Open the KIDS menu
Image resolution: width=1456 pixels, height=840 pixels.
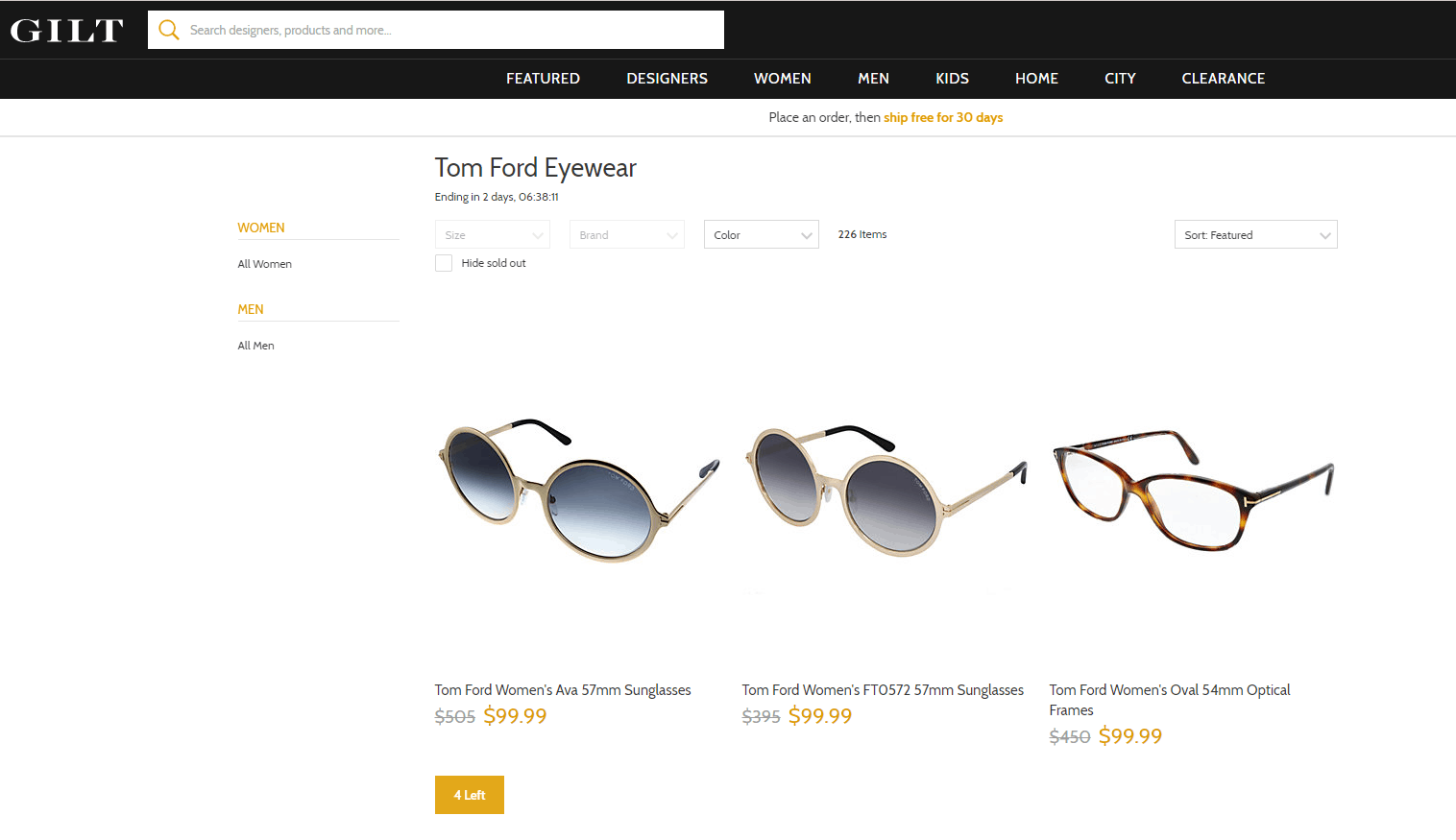[x=952, y=79]
